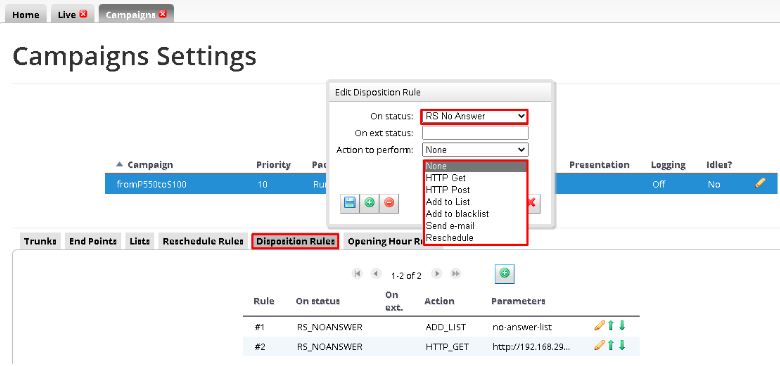Click the Presentation column header

tap(599, 165)
